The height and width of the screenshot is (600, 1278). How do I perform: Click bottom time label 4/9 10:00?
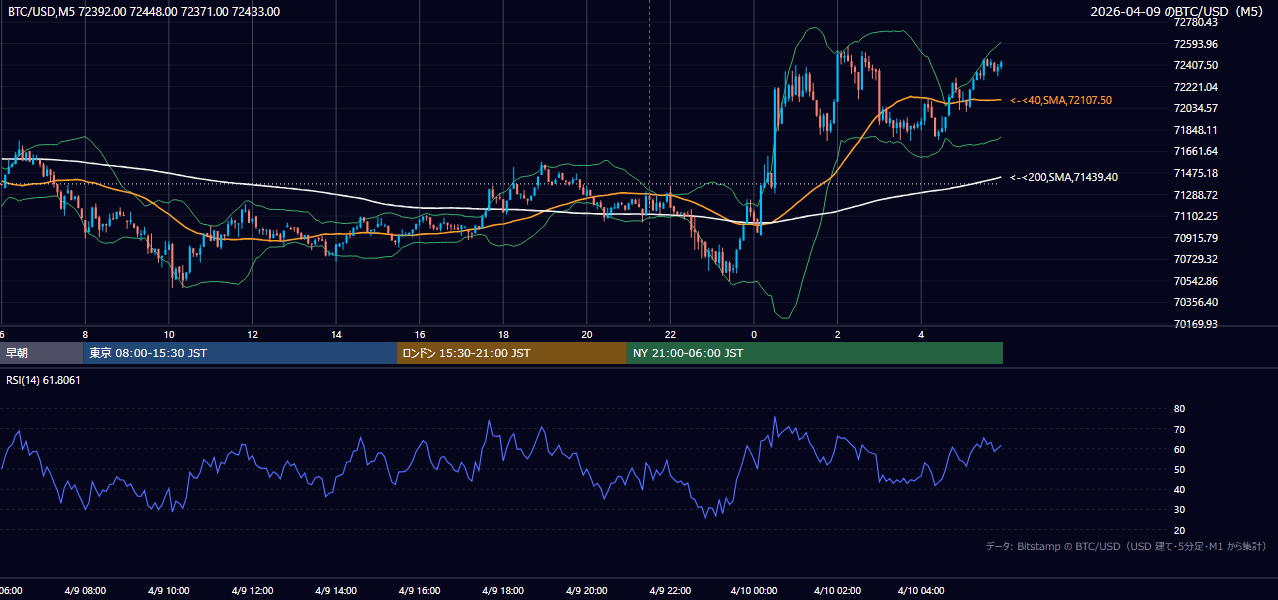tap(169, 591)
